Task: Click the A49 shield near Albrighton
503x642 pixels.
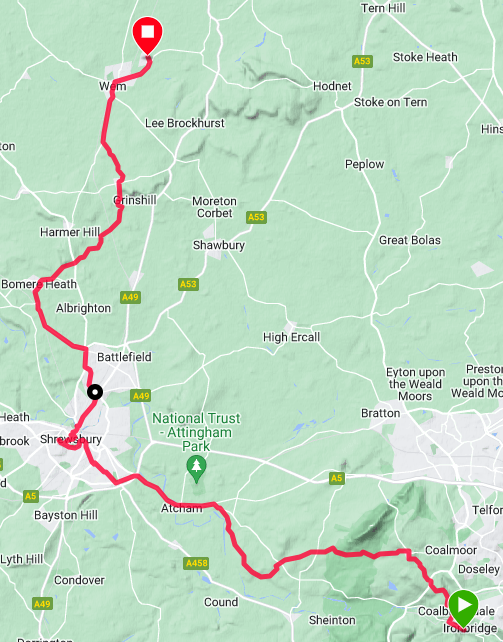Action: [131, 297]
